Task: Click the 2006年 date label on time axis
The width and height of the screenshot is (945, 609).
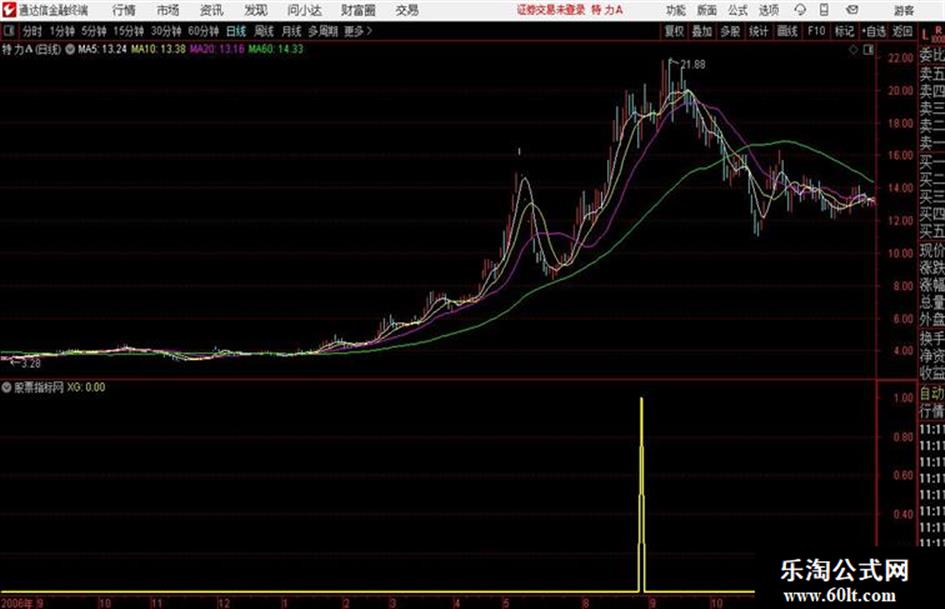Action: pos(18,603)
